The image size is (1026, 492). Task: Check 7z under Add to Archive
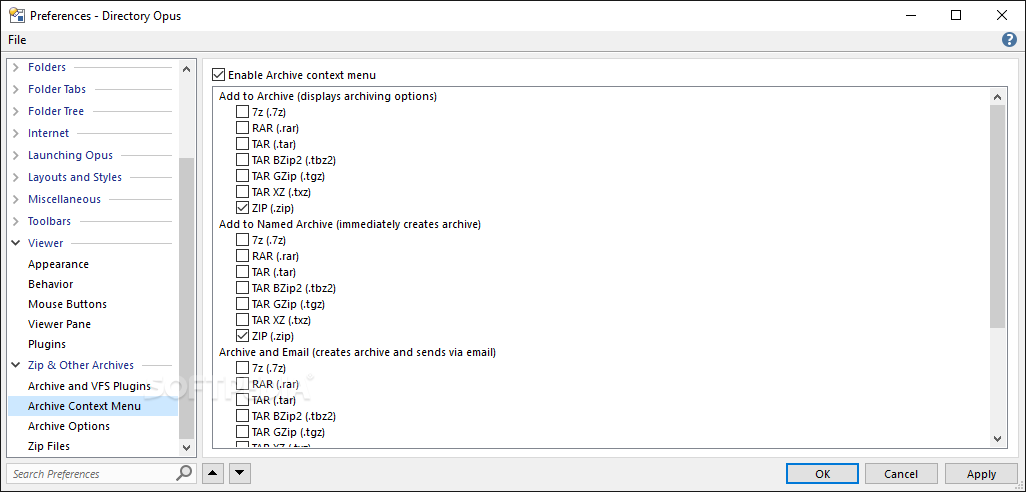[243, 112]
